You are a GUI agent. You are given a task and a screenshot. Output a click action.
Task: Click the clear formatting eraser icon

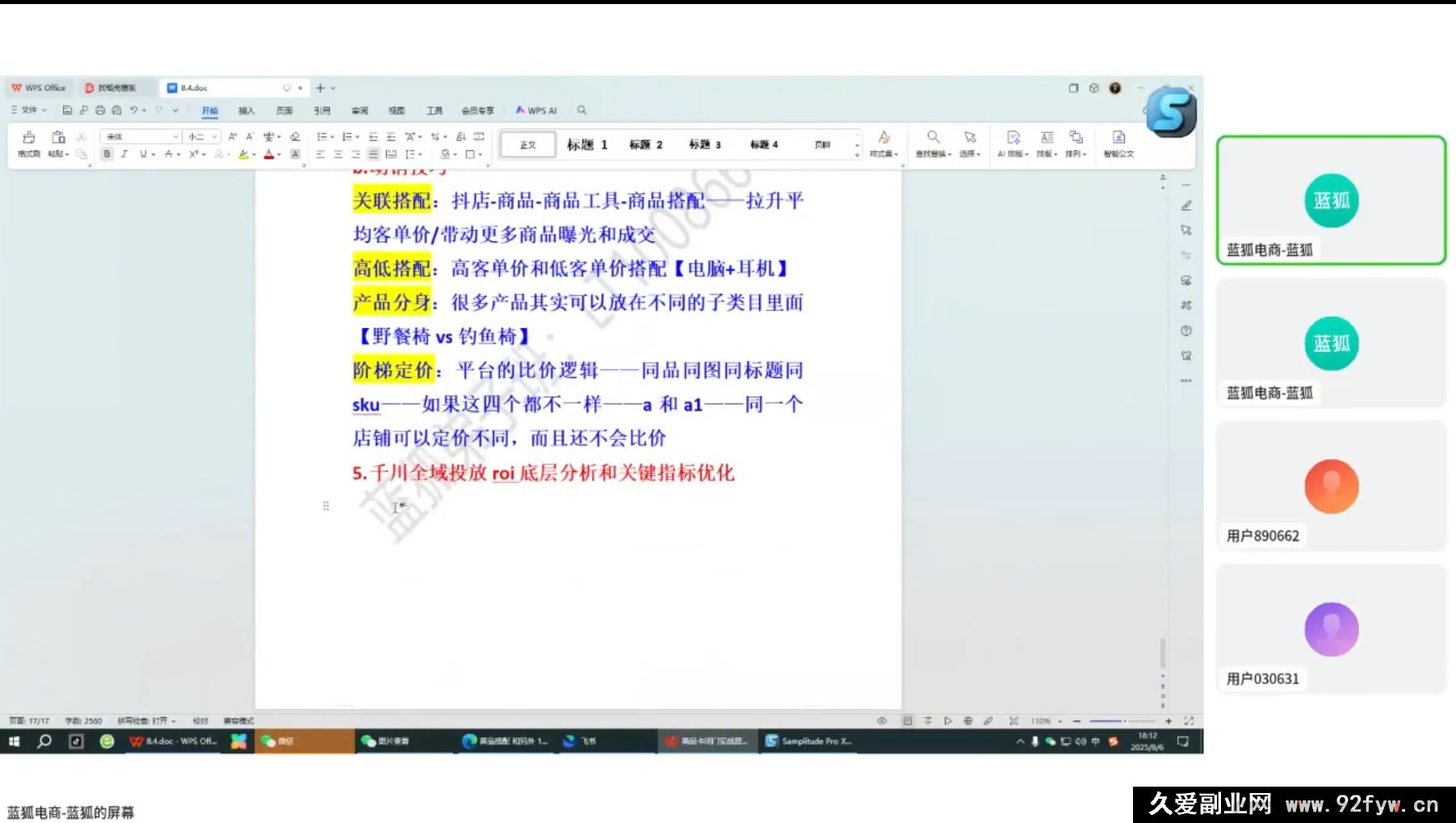[x=295, y=136]
